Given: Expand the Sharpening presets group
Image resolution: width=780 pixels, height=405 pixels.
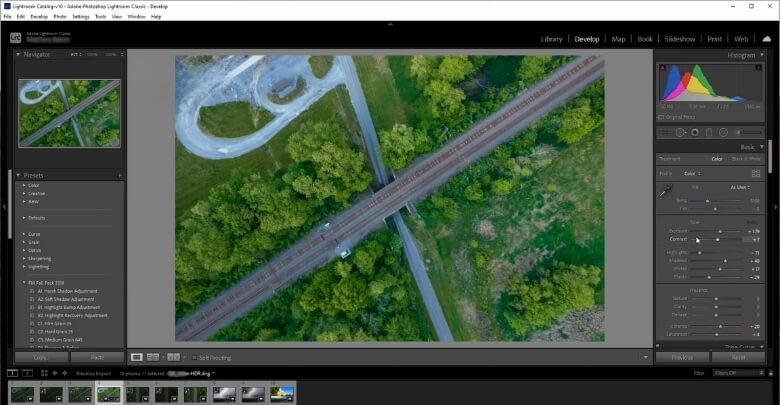Looking at the screenshot, I should [24, 259].
